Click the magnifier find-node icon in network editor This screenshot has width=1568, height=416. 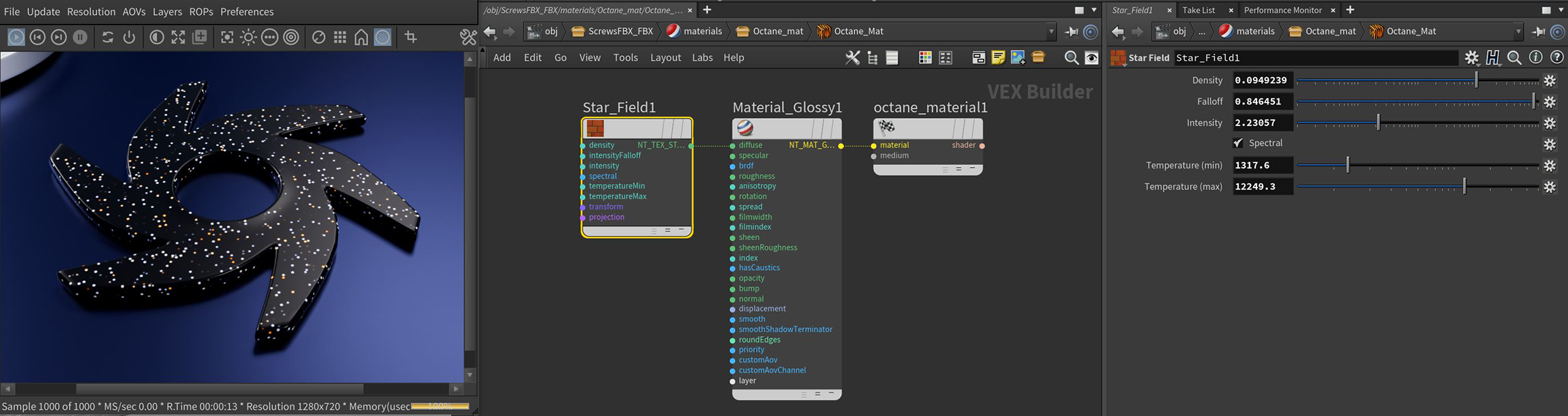coord(1071,58)
